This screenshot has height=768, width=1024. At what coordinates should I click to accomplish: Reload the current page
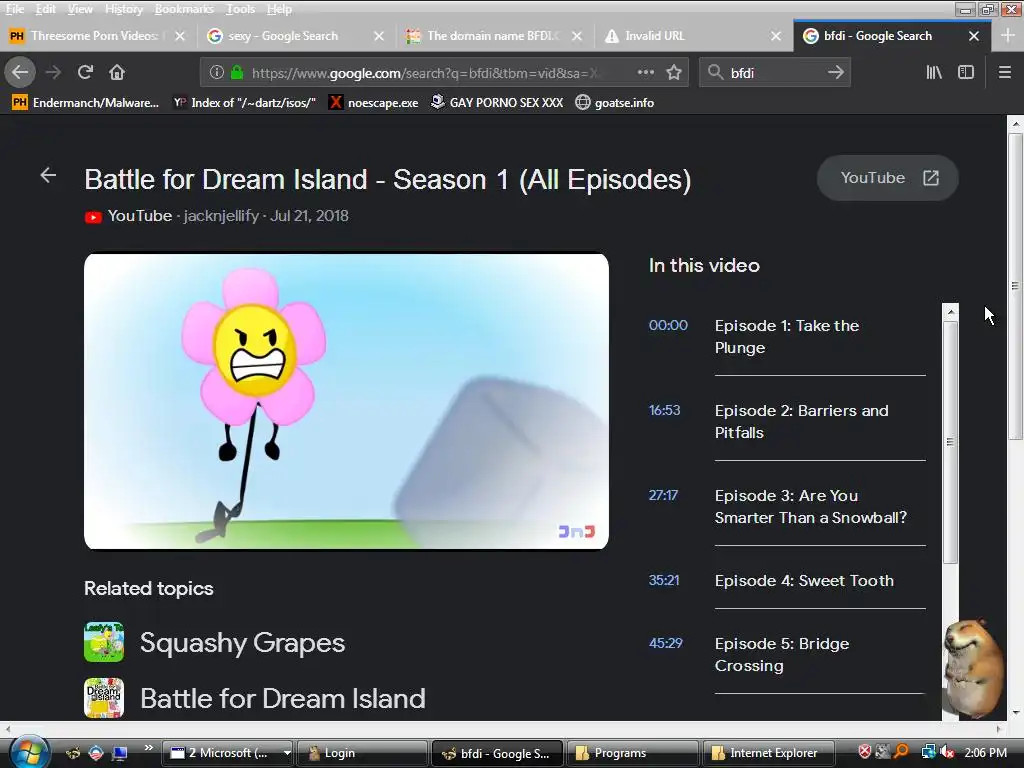point(85,72)
